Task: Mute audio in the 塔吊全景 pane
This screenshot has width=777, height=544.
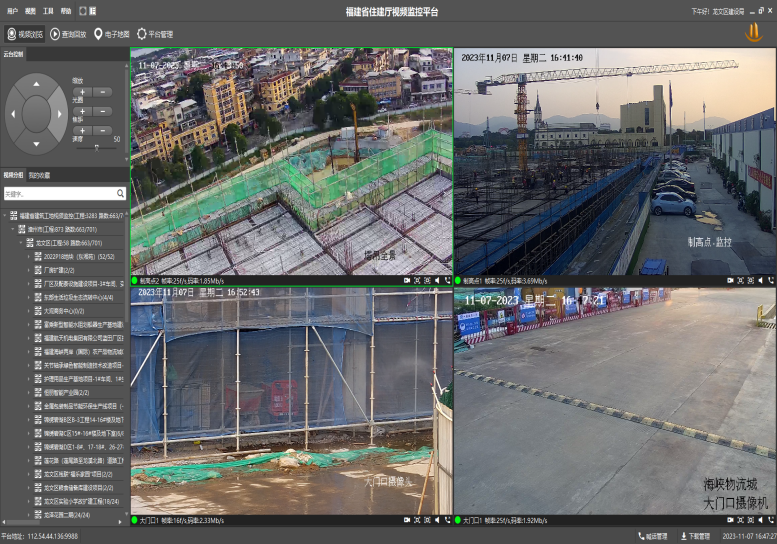Action: (x=437, y=280)
